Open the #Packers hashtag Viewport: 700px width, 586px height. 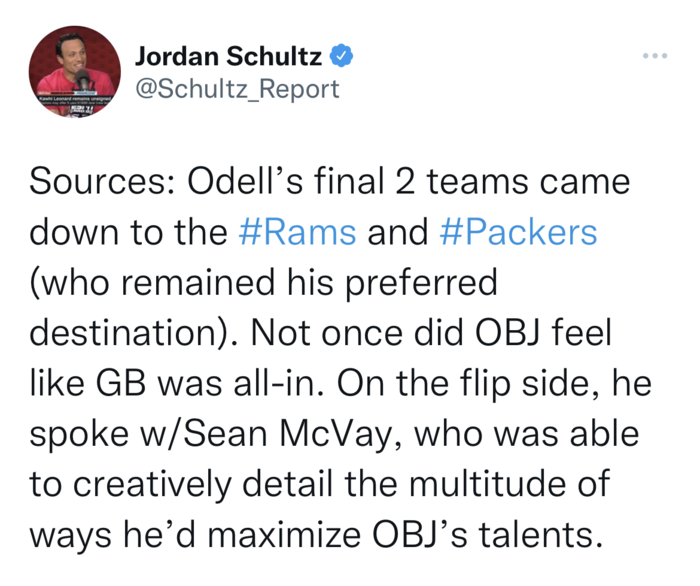(518, 232)
